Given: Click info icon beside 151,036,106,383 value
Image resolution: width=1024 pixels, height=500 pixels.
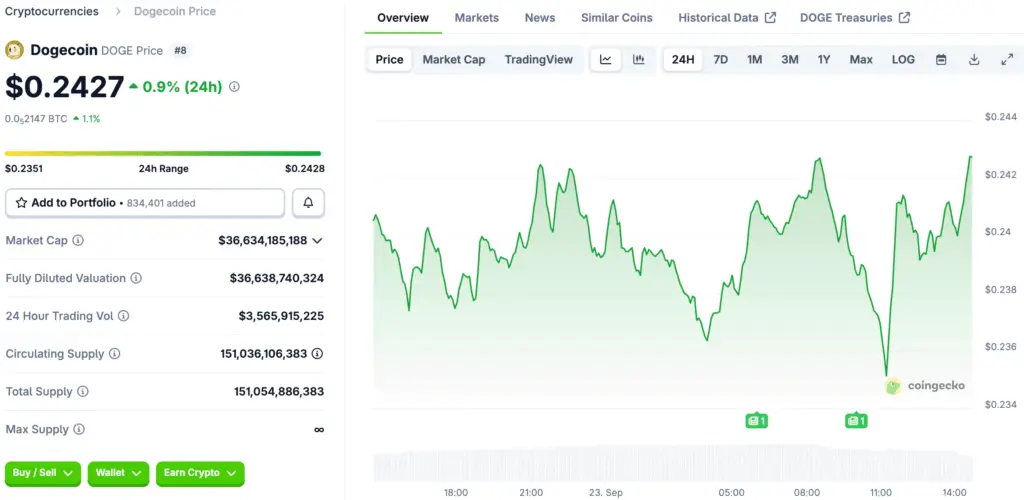Looking at the screenshot, I should (317, 354).
